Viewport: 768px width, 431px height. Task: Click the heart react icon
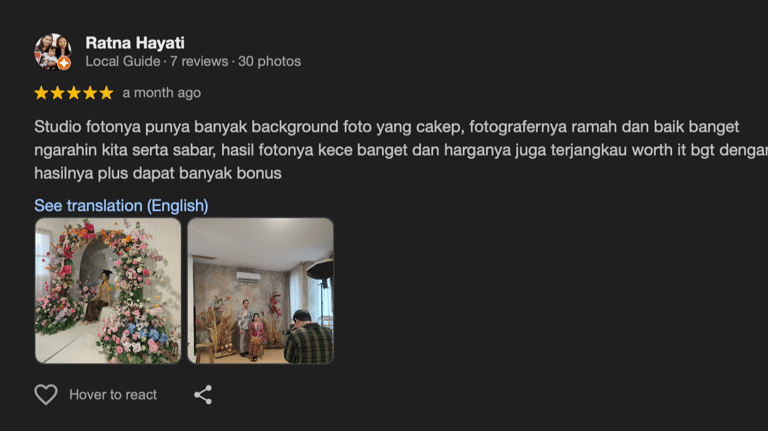46,394
